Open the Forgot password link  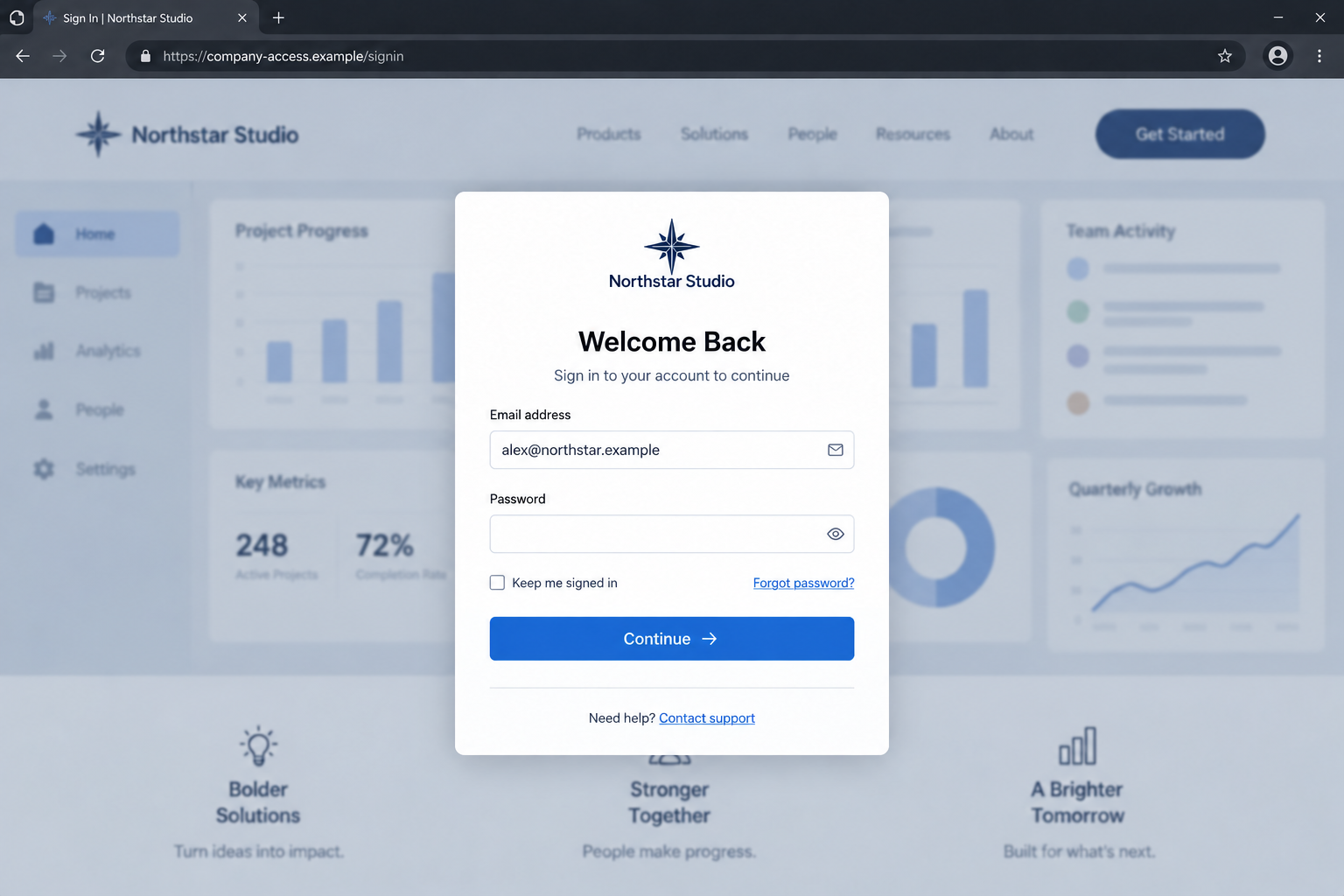(803, 583)
